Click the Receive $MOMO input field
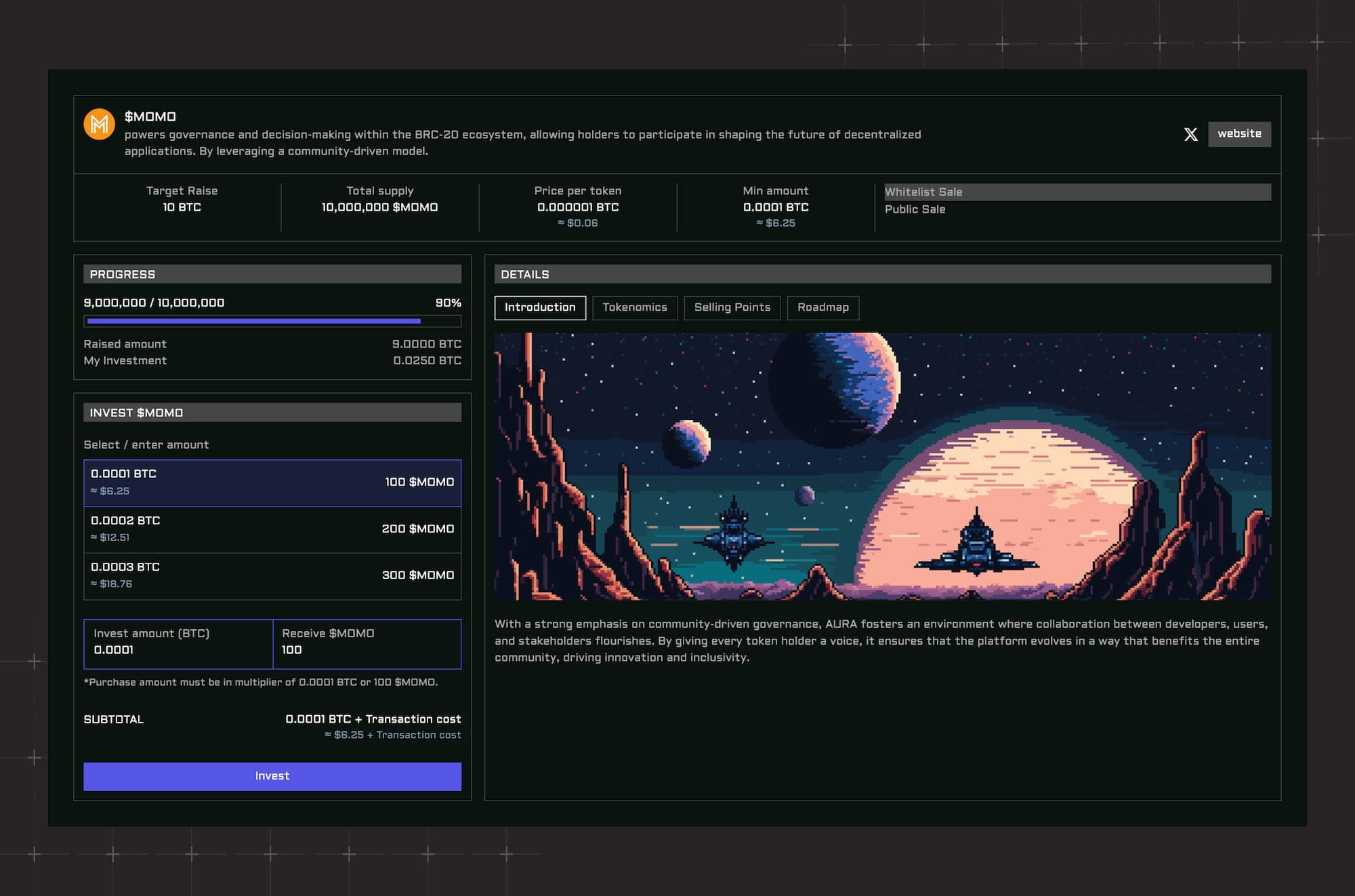Screen dimensions: 1355x896 point(367,645)
